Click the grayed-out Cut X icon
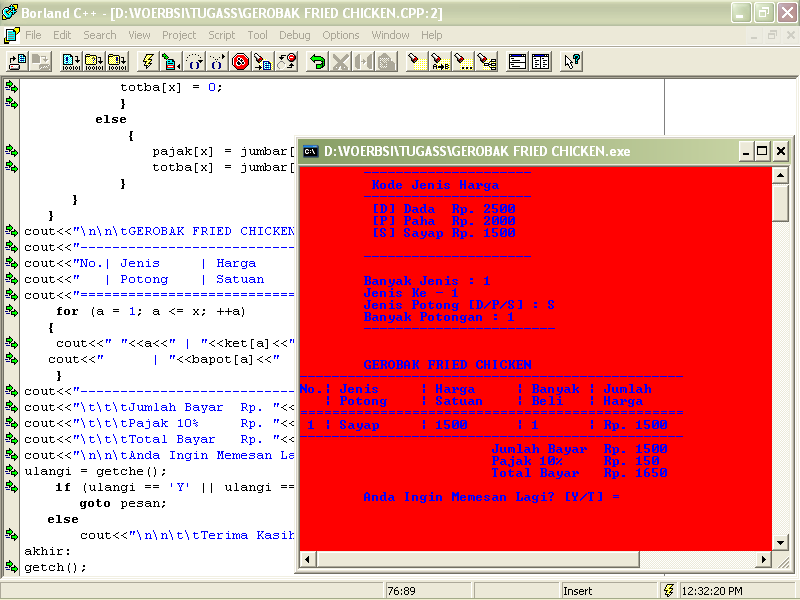 pyautogui.click(x=340, y=62)
